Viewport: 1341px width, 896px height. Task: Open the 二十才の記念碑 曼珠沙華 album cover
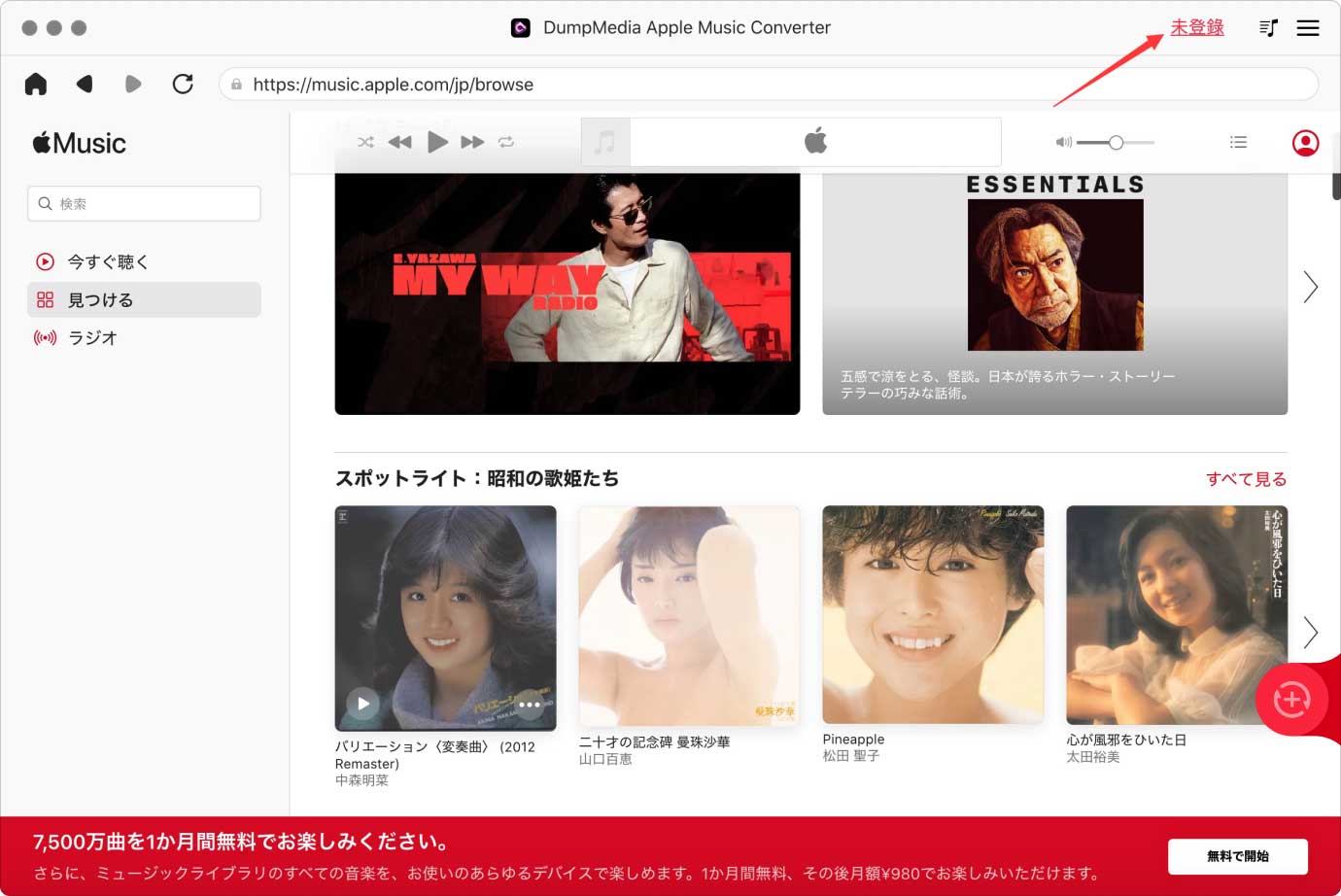pos(689,615)
